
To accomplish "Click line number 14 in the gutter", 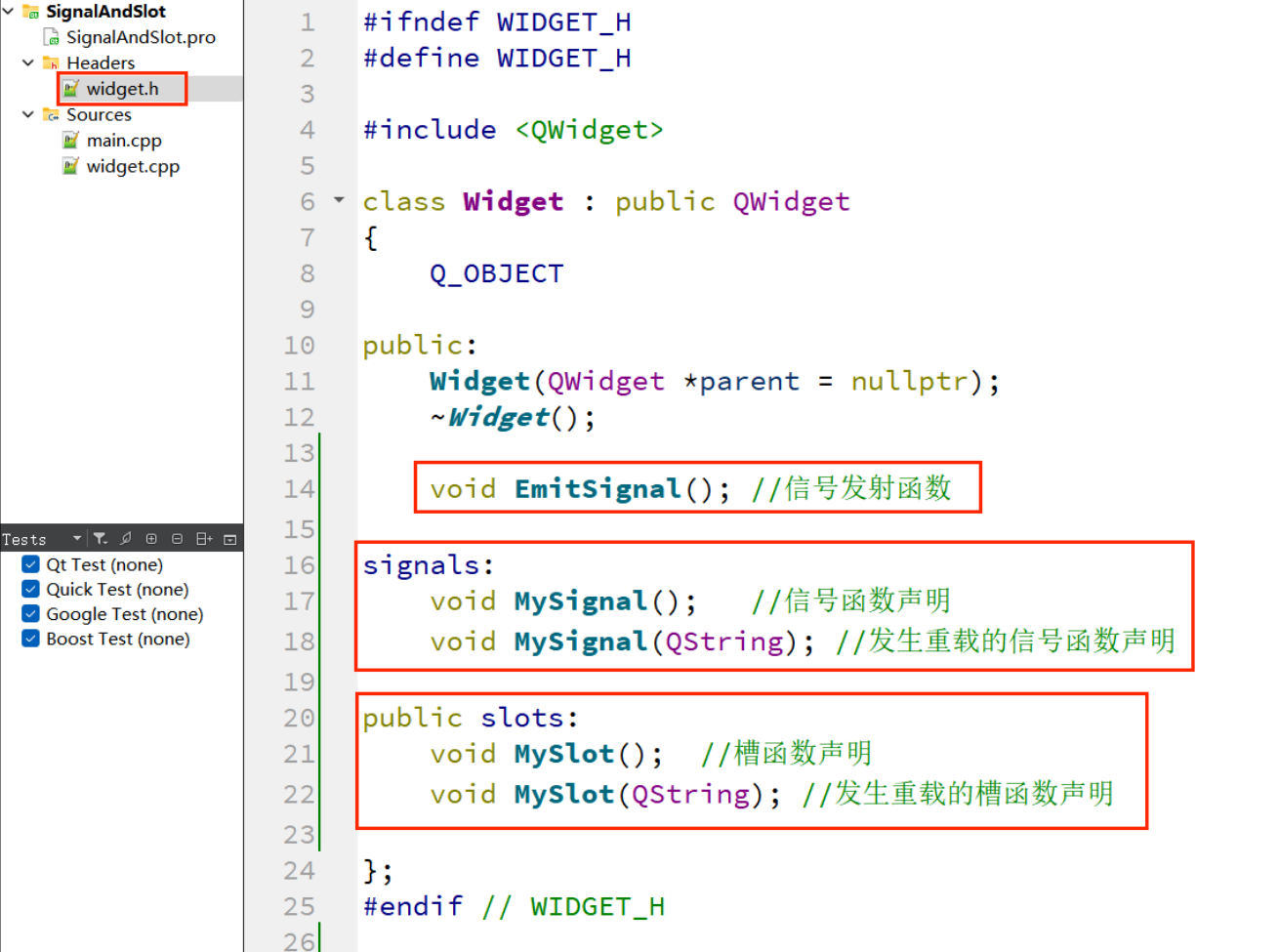I will point(299,489).
